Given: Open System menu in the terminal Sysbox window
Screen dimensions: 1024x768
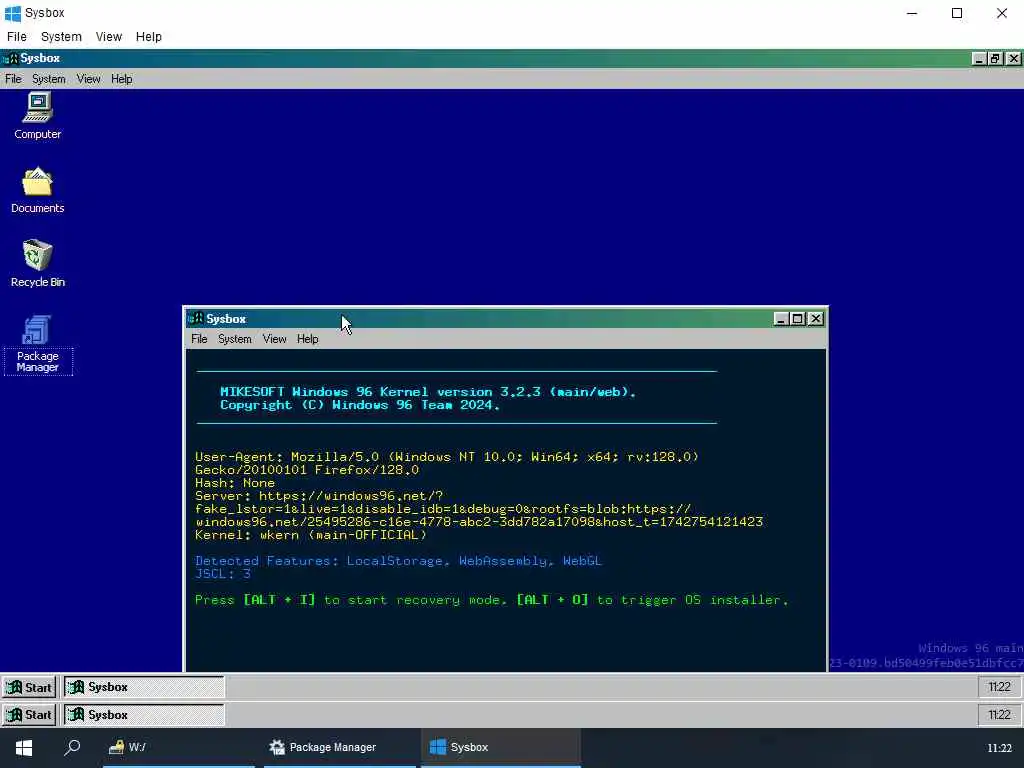Looking at the screenshot, I should 234,339.
